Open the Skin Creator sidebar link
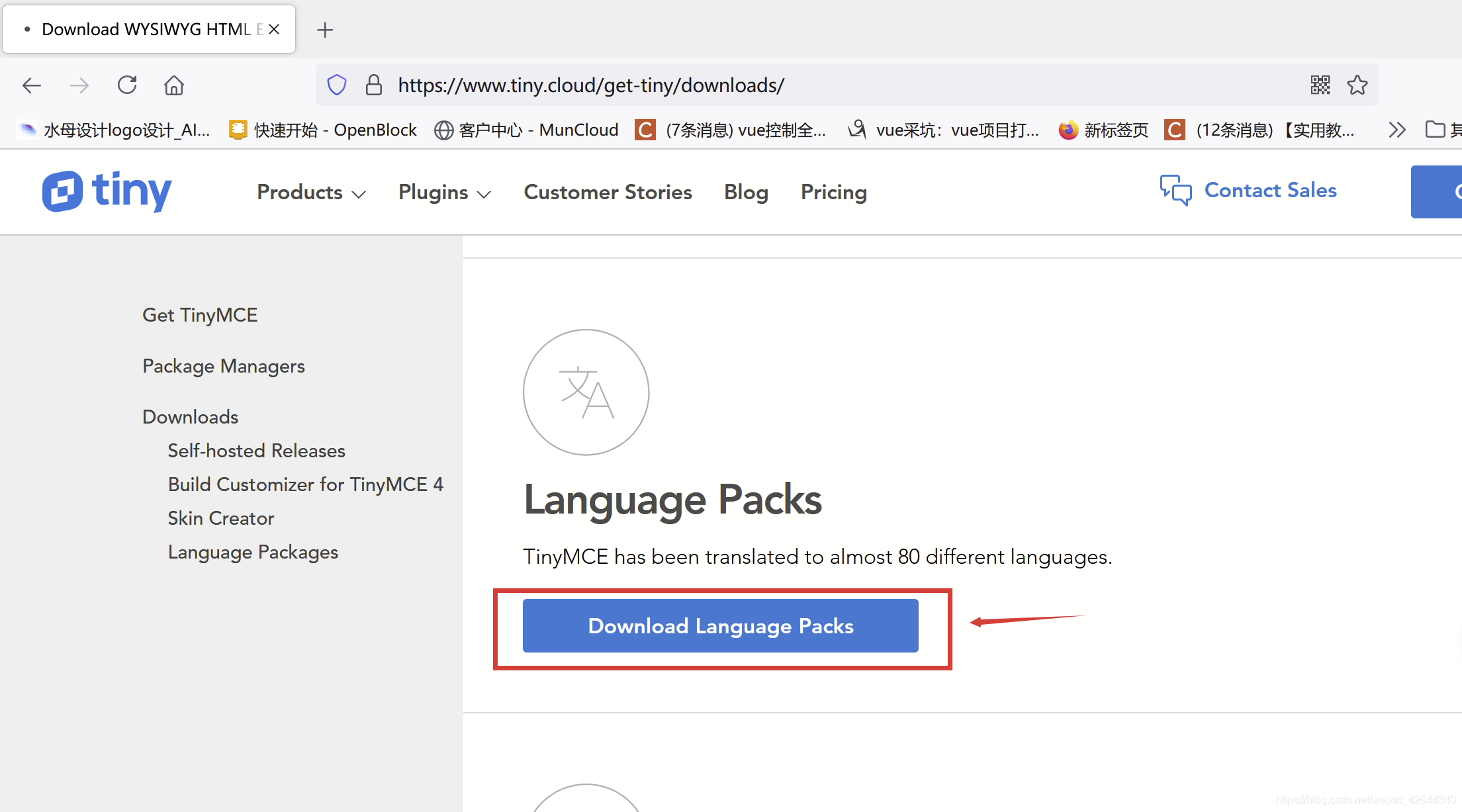The height and width of the screenshot is (812, 1462). 220,518
